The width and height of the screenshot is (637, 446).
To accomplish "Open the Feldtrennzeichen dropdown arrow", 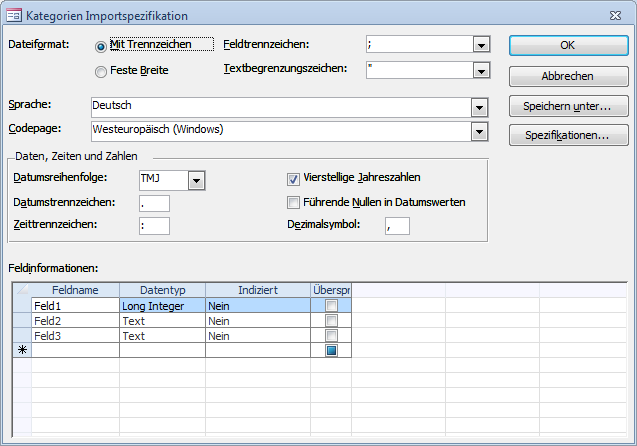I will pyautogui.click(x=481, y=45).
